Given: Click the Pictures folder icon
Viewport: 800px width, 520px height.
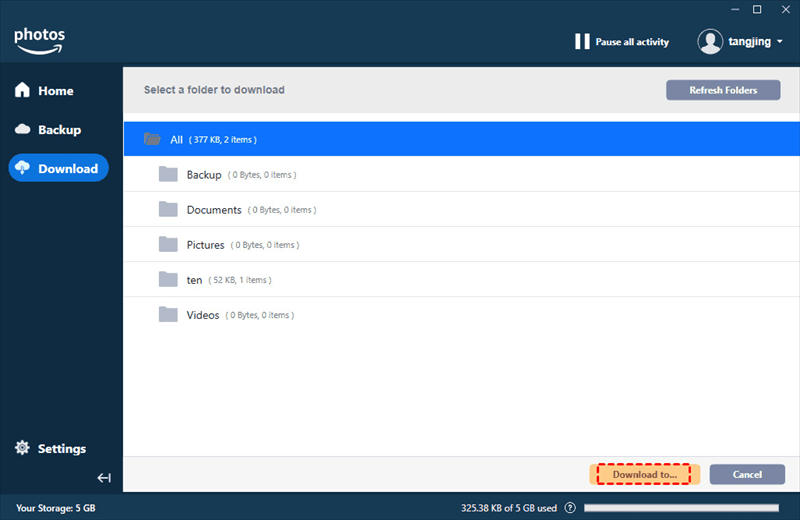Looking at the screenshot, I should click(x=168, y=244).
